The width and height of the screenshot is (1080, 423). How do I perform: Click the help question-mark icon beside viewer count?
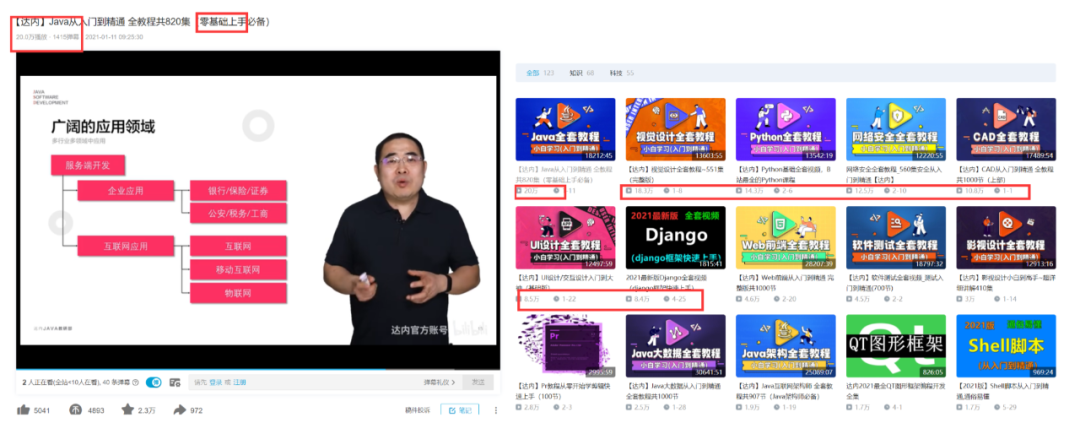[x=136, y=382]
